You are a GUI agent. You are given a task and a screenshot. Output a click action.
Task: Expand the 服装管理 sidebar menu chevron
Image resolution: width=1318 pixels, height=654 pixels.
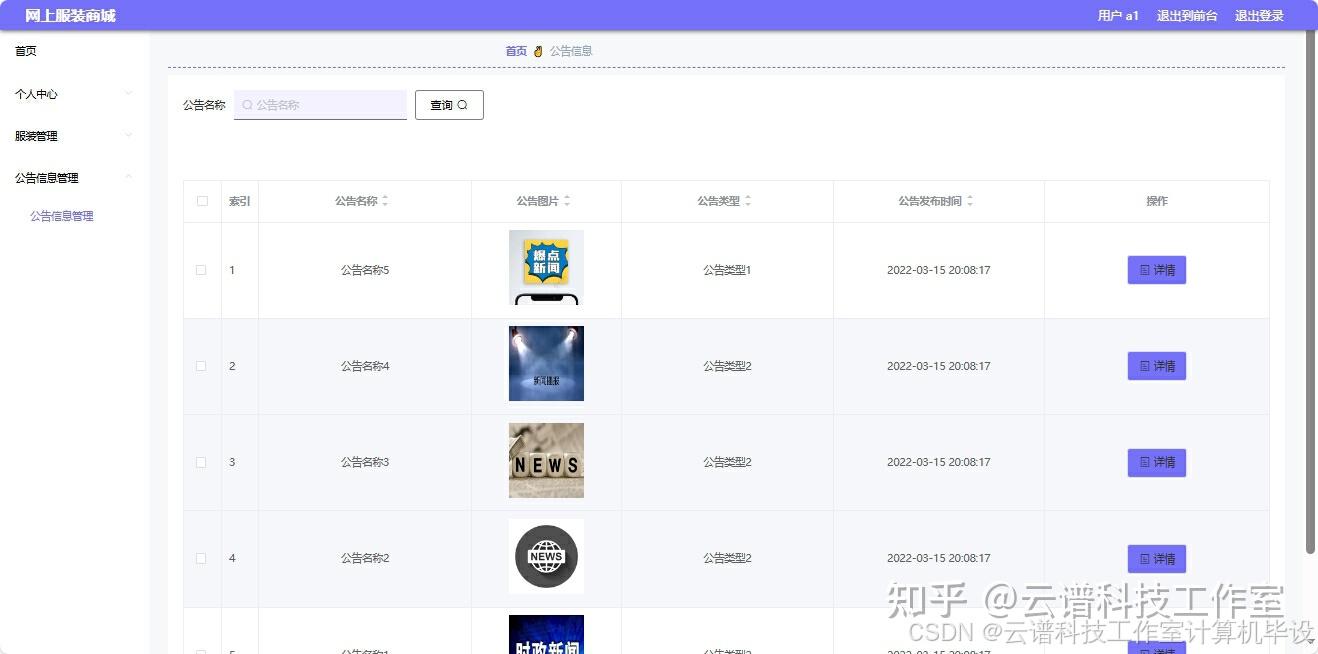click(x=128, y=136)
